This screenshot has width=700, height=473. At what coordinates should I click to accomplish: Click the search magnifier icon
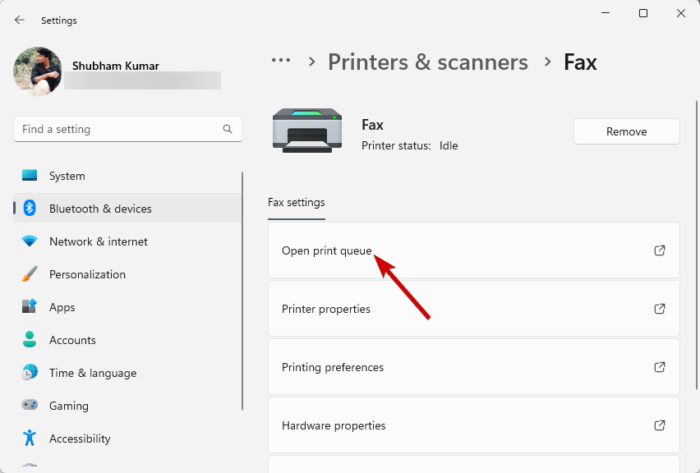(x=227, y=129)
